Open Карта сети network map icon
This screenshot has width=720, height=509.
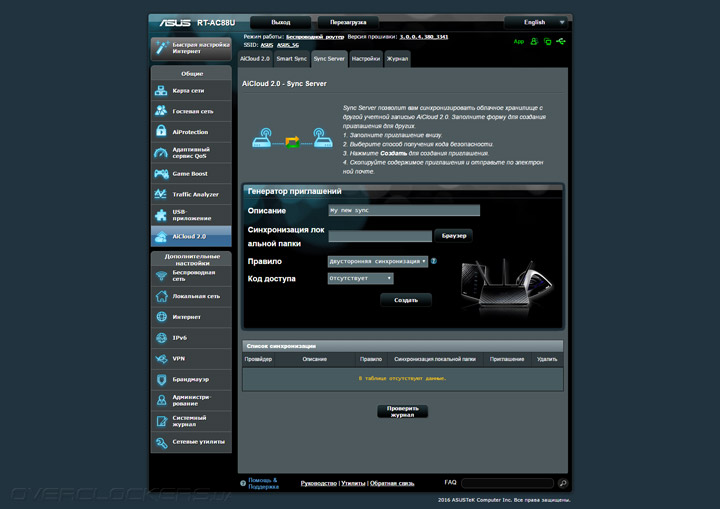coord(162,90)
